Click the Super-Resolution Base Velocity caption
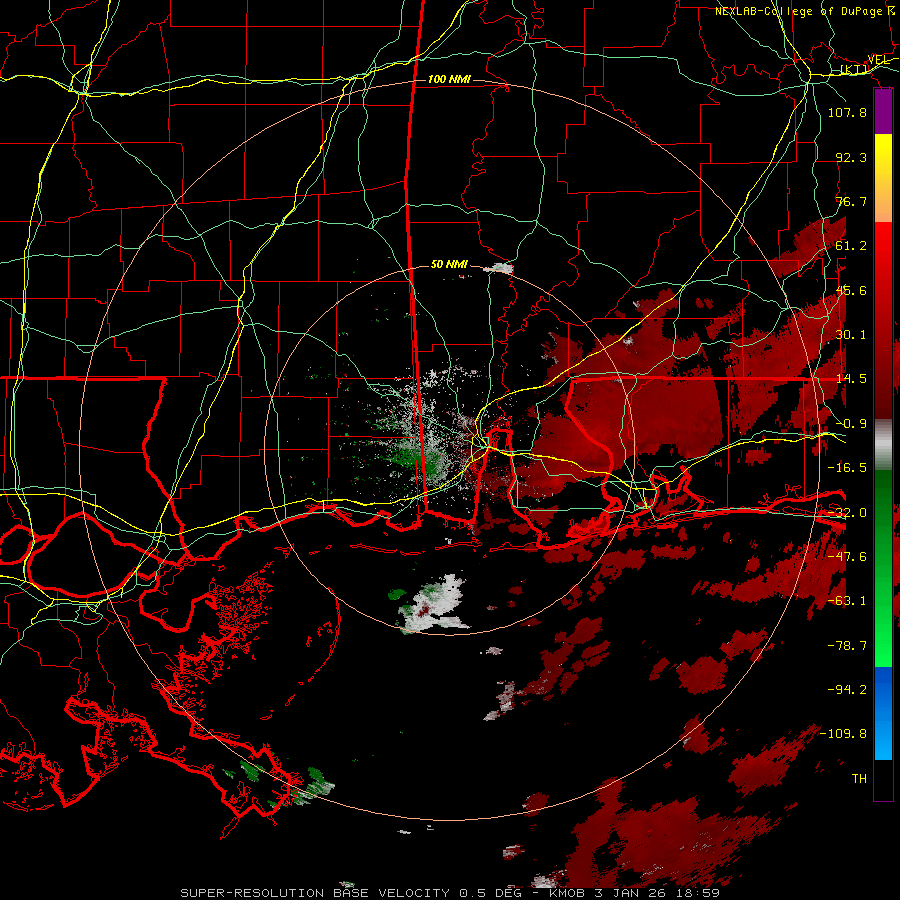Screen dimensions: 900x900 point(449,893)
